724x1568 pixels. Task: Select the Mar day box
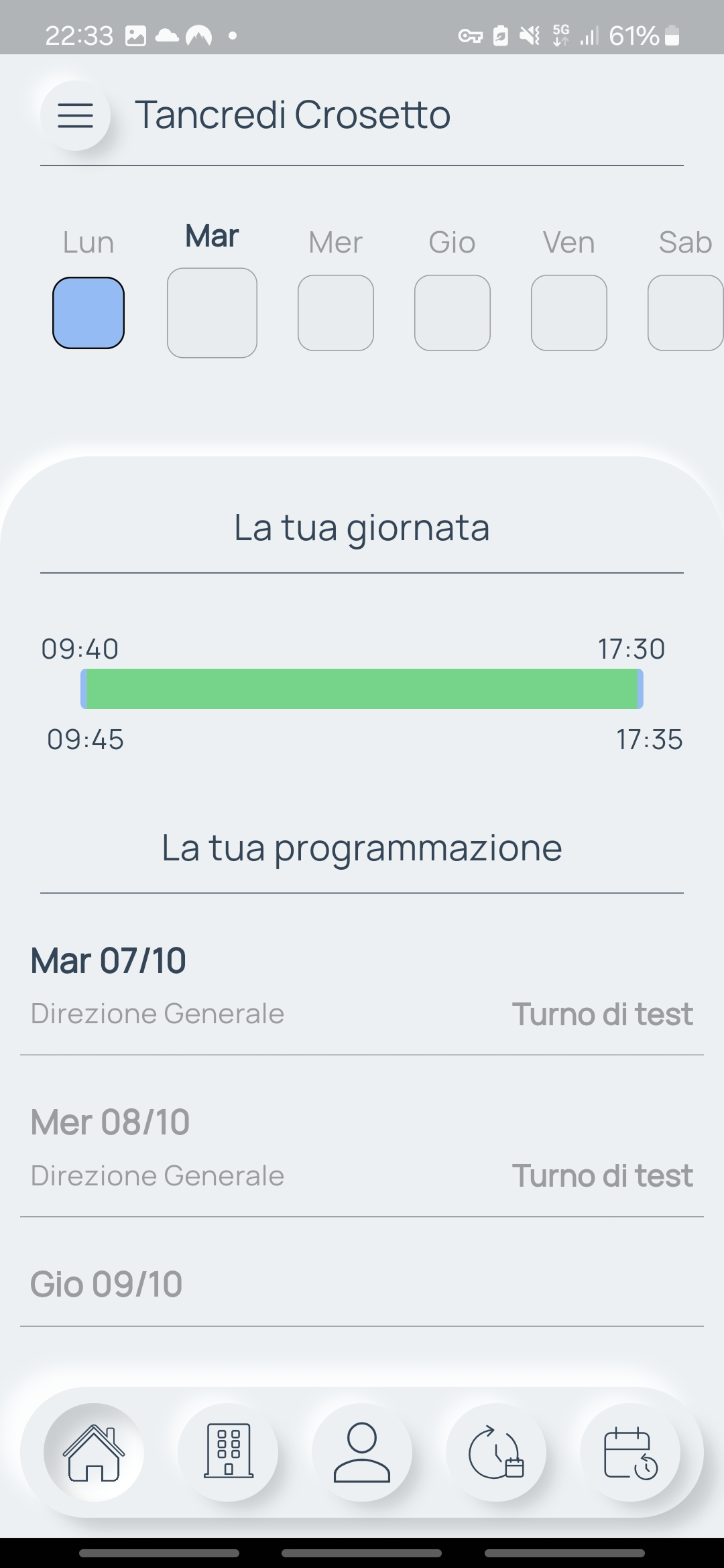tap(212, 313)
